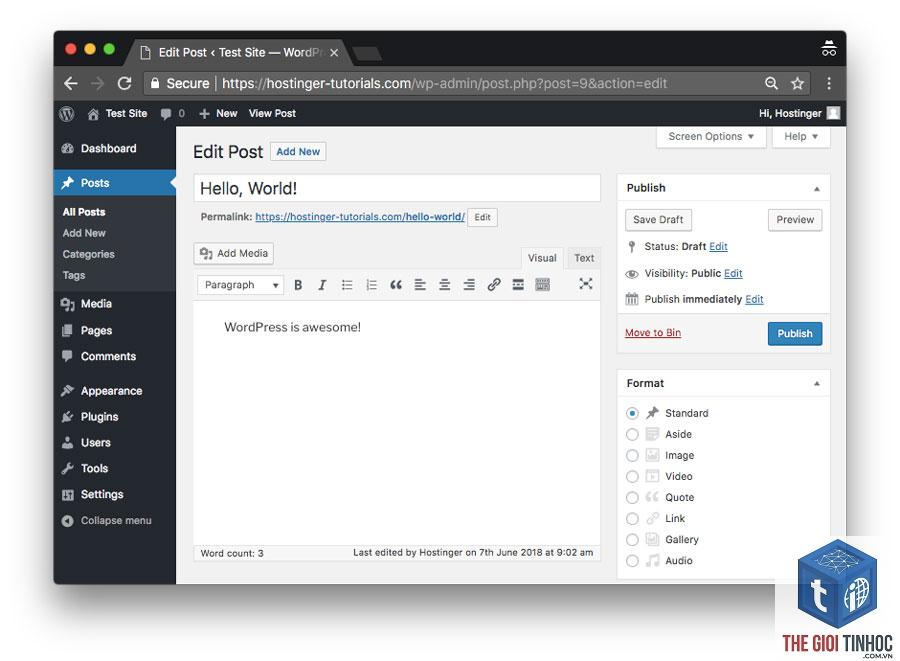This screenshot has height=661, width=900.
Task: Click the browser back arrow
Action: tap(71, 84)
